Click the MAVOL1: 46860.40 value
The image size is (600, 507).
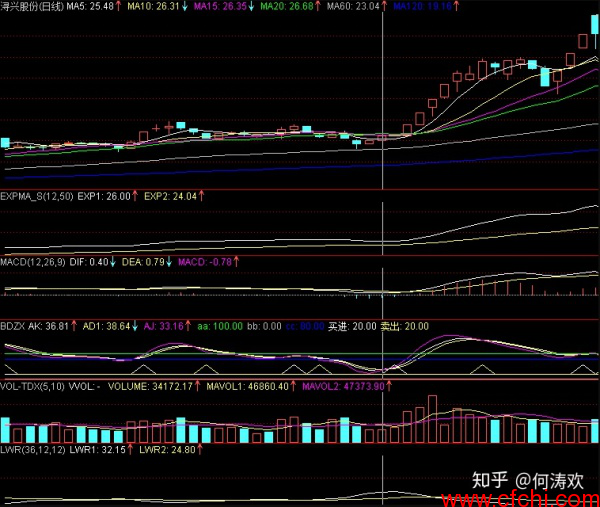[x=248, y=386]
